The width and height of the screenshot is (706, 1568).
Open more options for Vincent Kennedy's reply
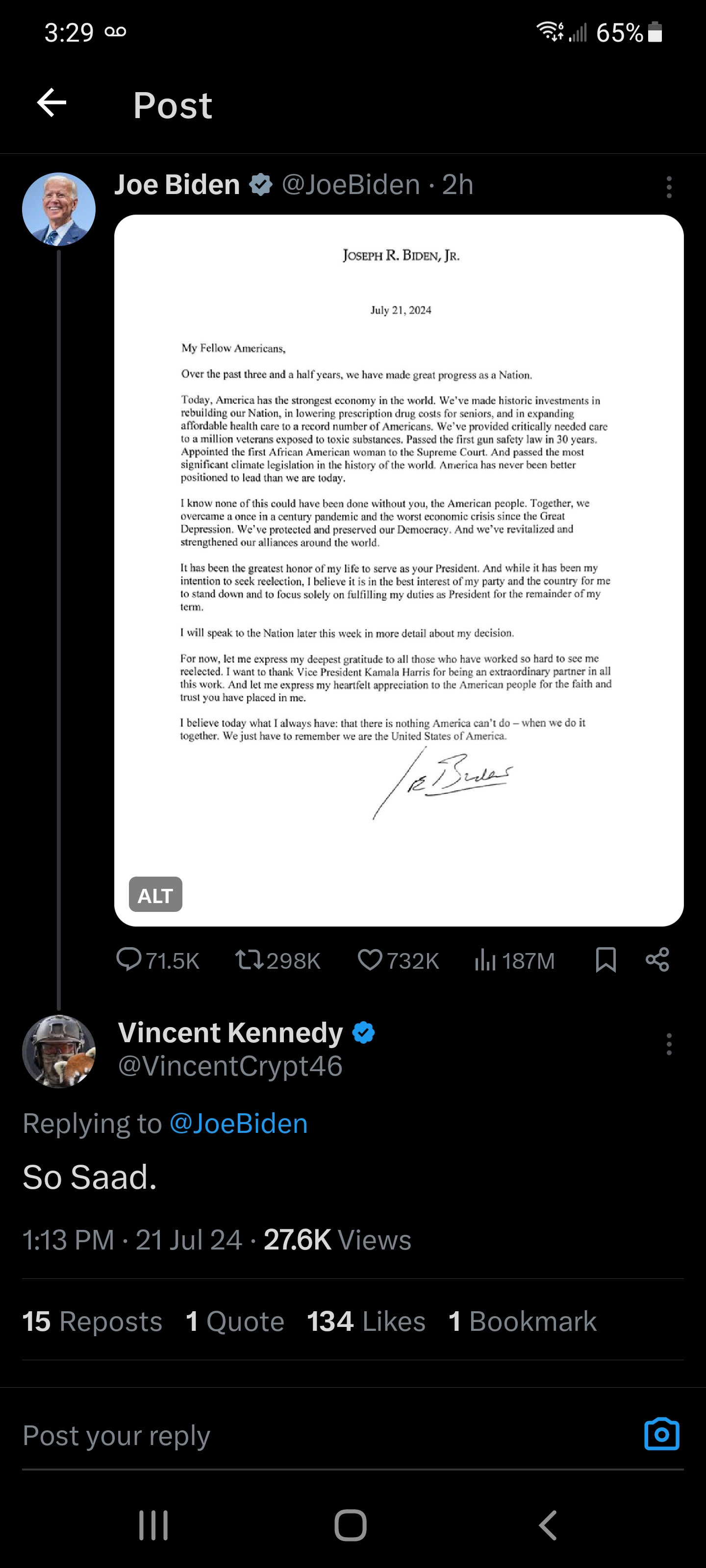click(x=669, y=1044)
